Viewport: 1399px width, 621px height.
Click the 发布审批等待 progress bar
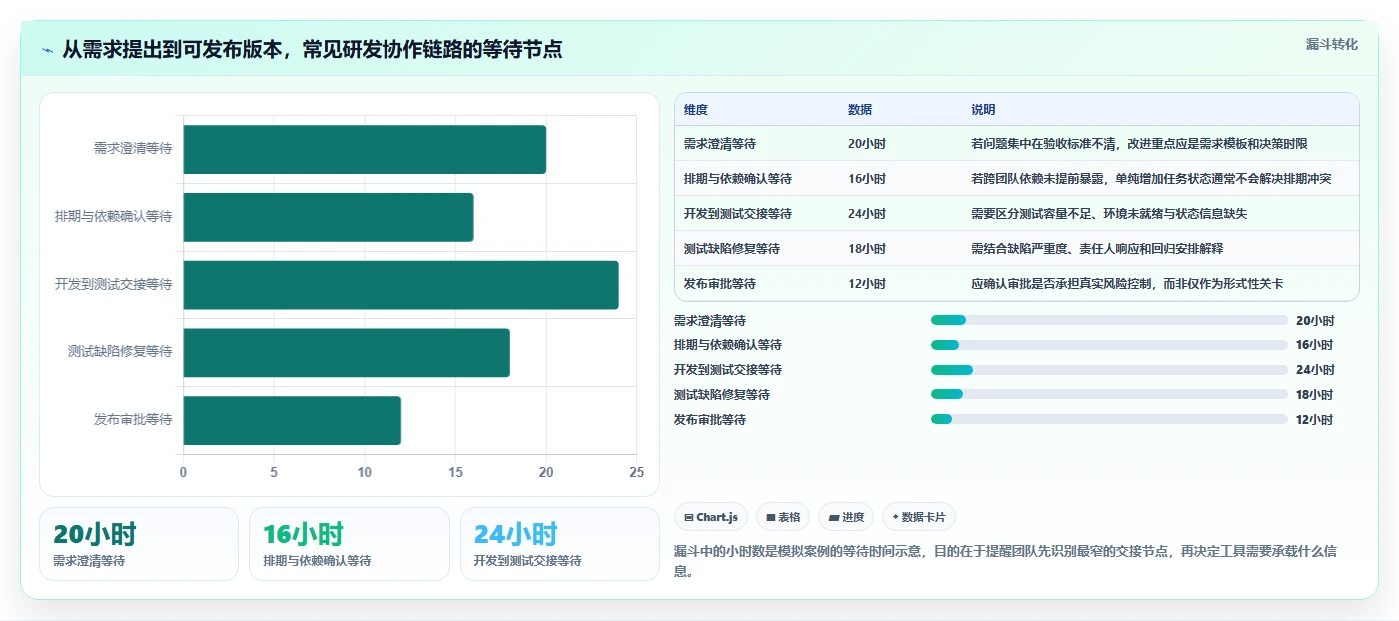[1109, 419]
